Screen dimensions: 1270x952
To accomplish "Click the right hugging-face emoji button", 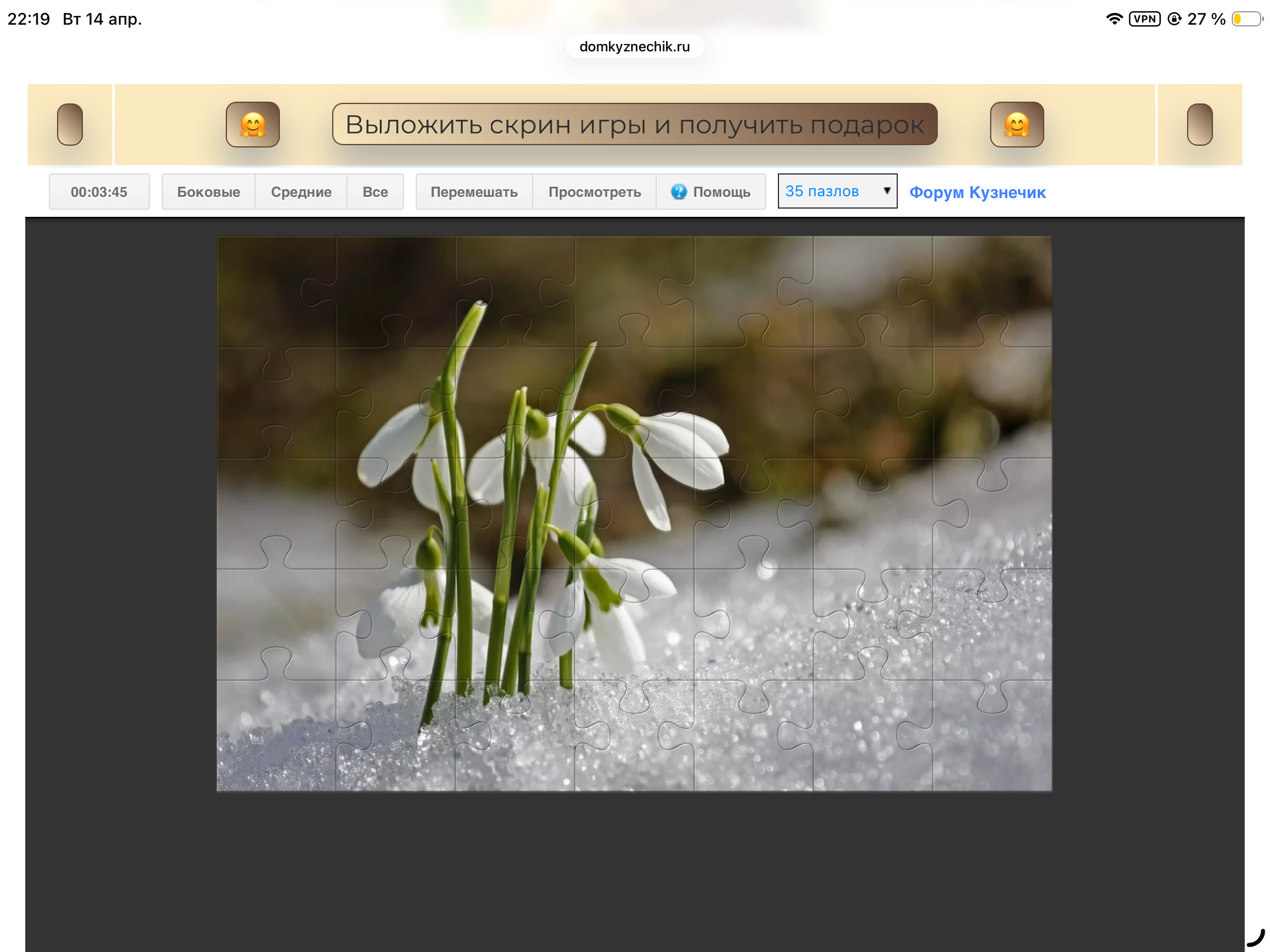I will [x=1017, y=125].
